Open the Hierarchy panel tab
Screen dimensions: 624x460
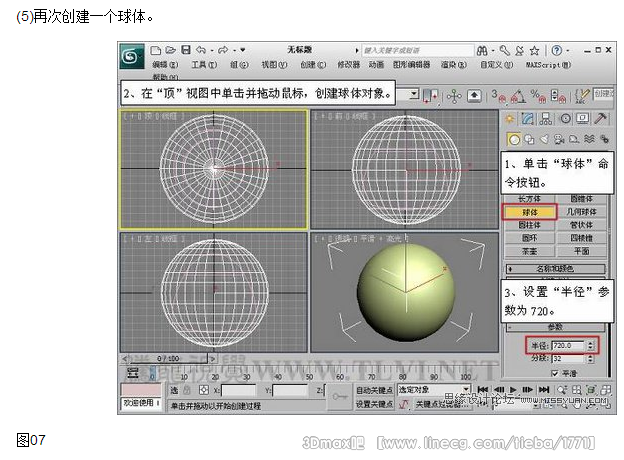point(546,119)
